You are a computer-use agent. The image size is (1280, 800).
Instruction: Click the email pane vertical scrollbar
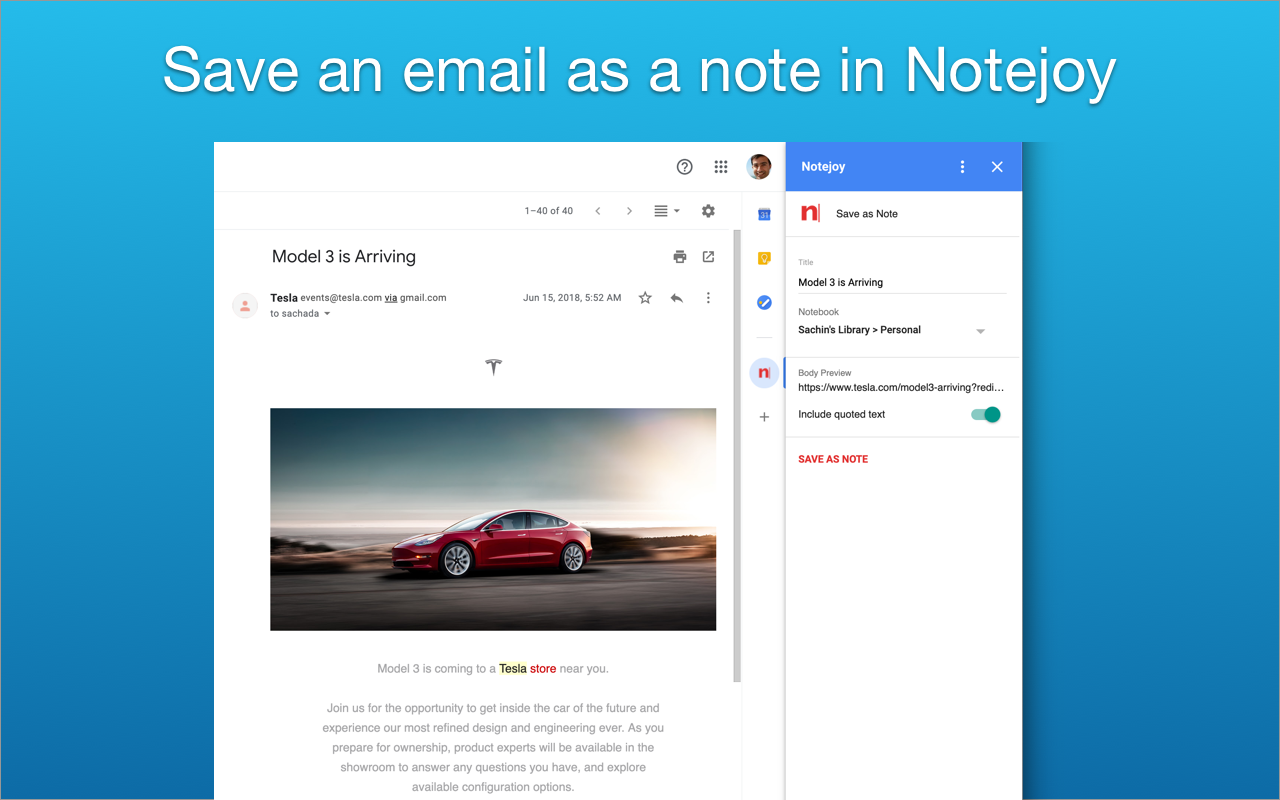coord(738,455)
